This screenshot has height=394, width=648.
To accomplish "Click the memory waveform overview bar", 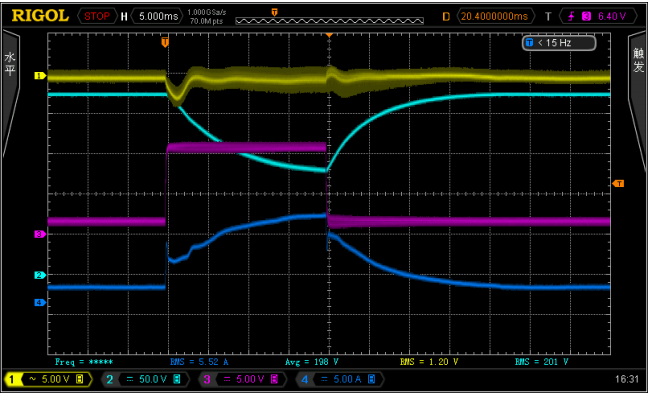I will point(329,21).
